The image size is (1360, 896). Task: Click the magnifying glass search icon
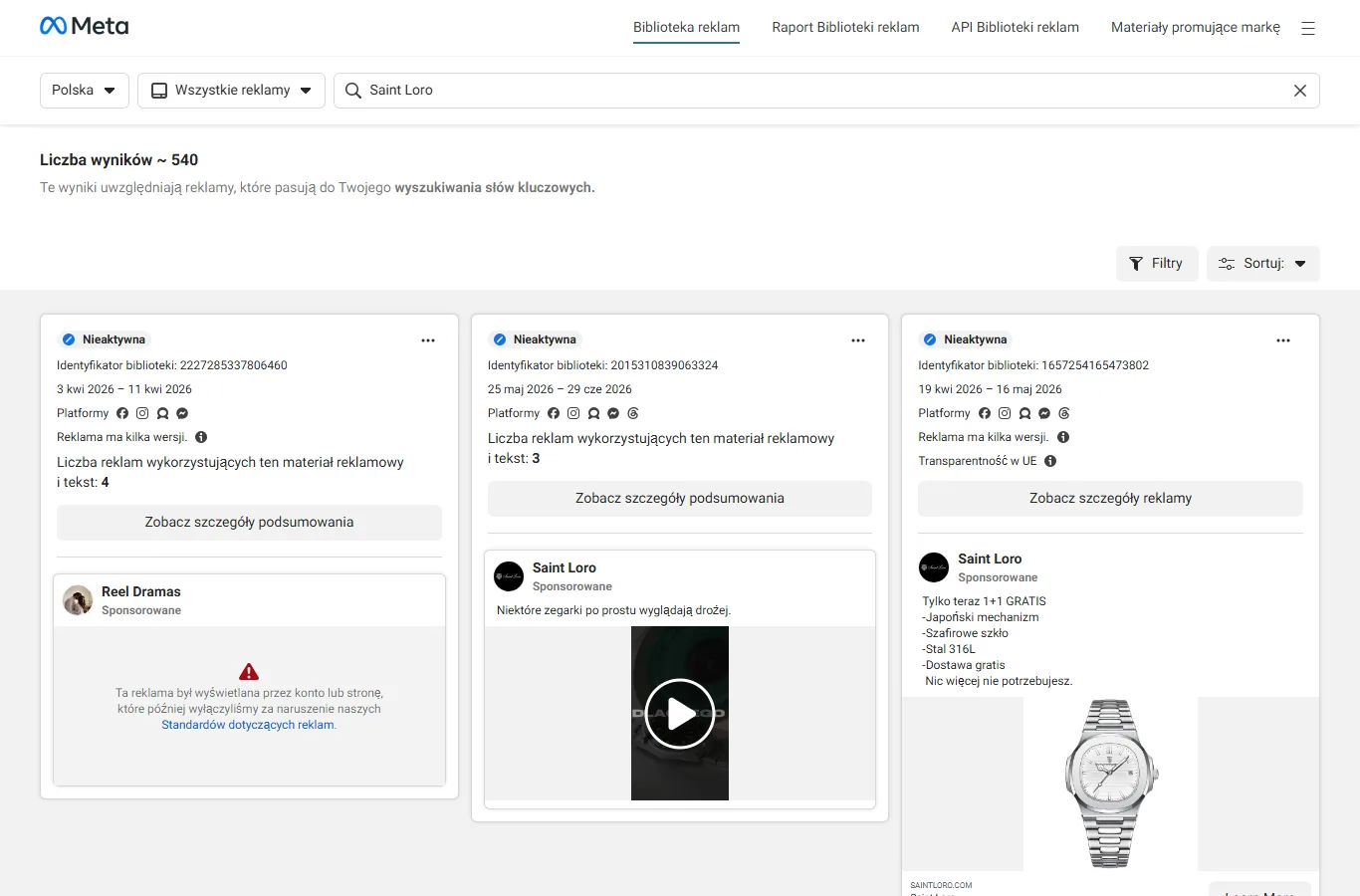coord(352,91)
